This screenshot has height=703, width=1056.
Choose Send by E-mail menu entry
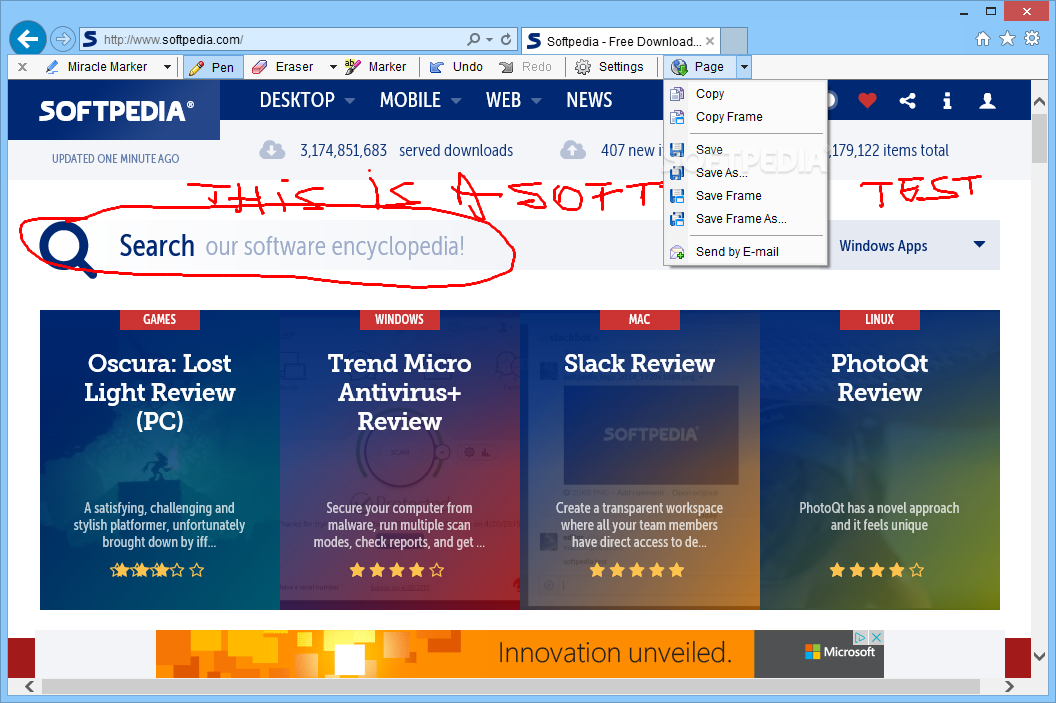click(x=745, y=251)
